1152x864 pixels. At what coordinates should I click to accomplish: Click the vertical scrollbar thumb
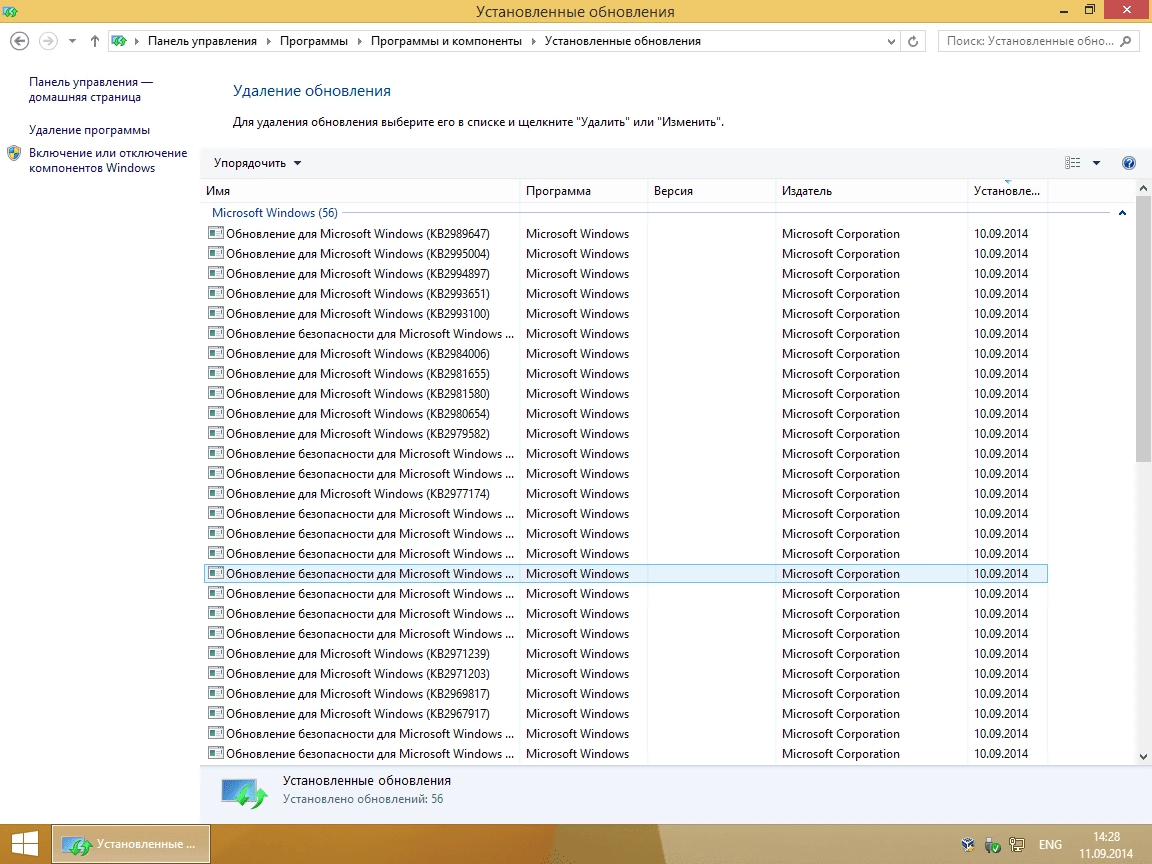[1143, 329]
